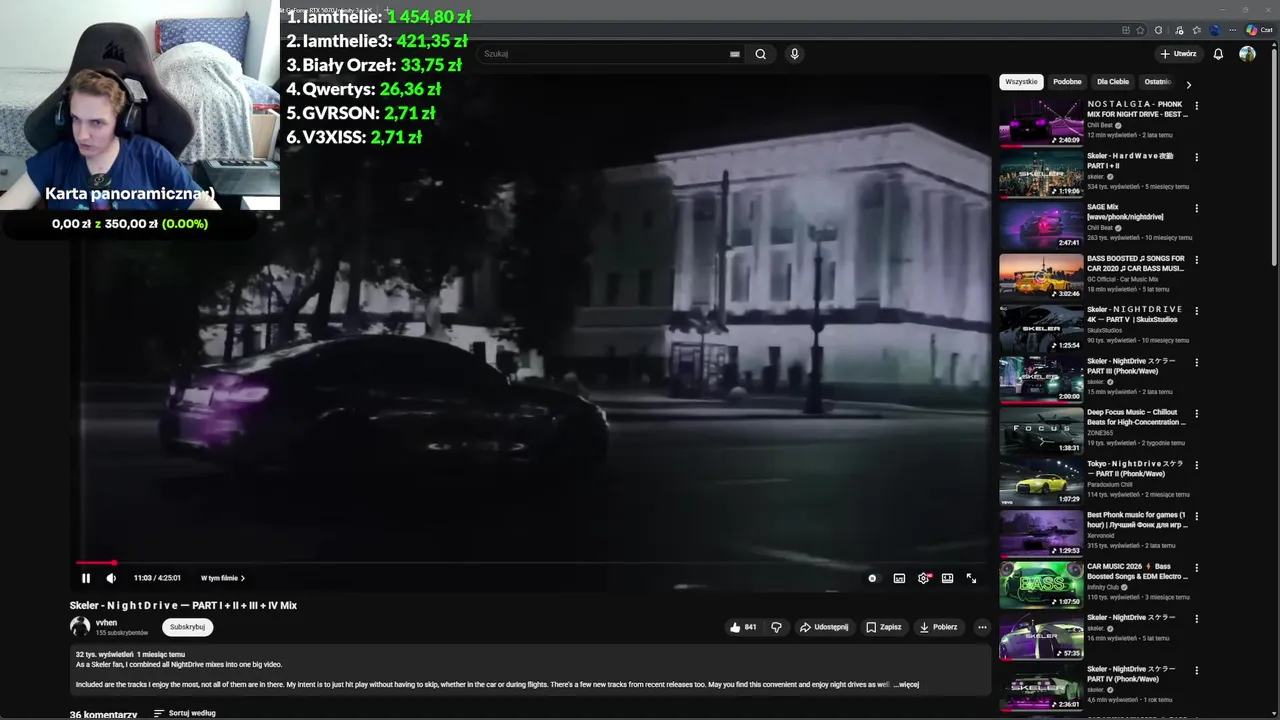Screen dimensions: 1280x720
Task: Click the Utwórz create button
Action: [x=1179, y=54]
